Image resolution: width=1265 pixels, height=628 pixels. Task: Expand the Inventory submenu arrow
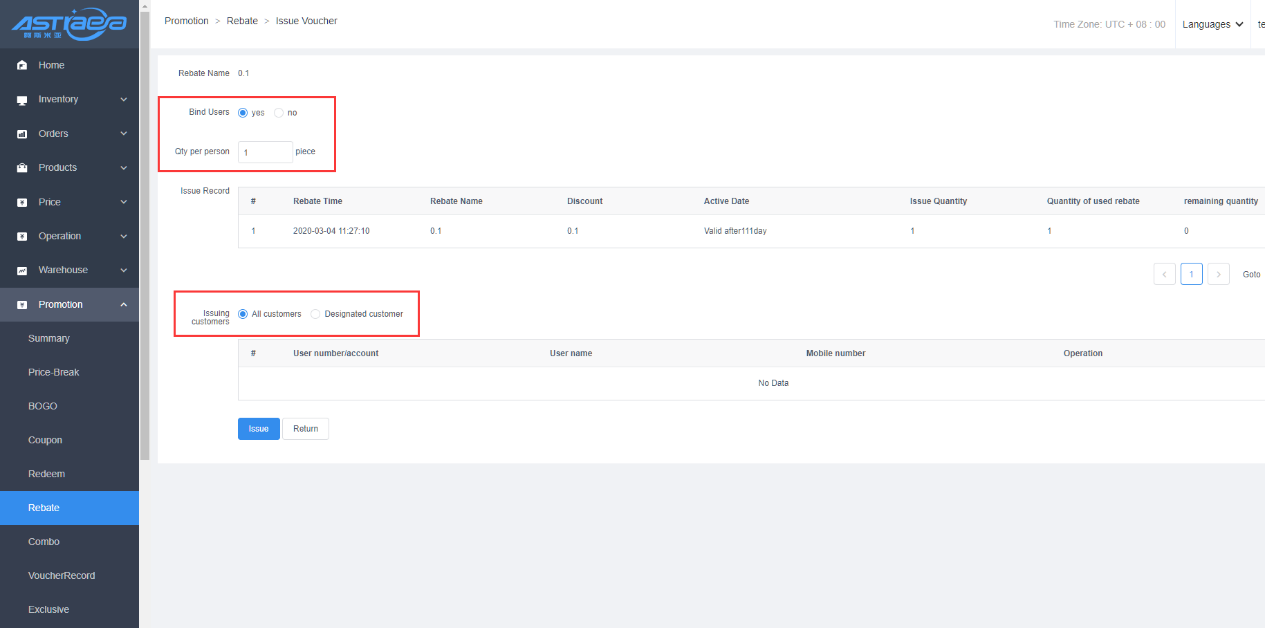point(123,100)
